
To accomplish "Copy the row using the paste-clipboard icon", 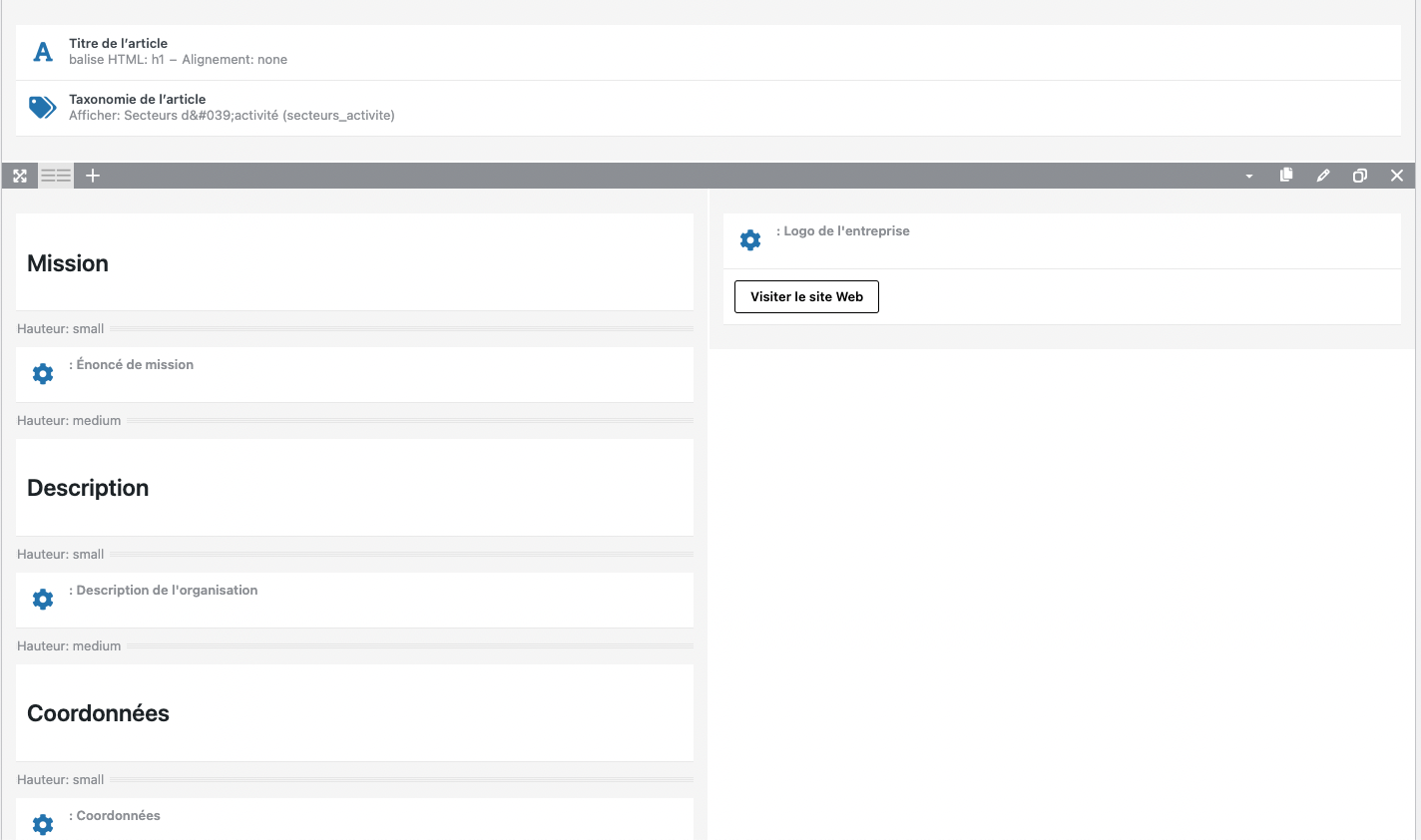I will point(1285,176).
